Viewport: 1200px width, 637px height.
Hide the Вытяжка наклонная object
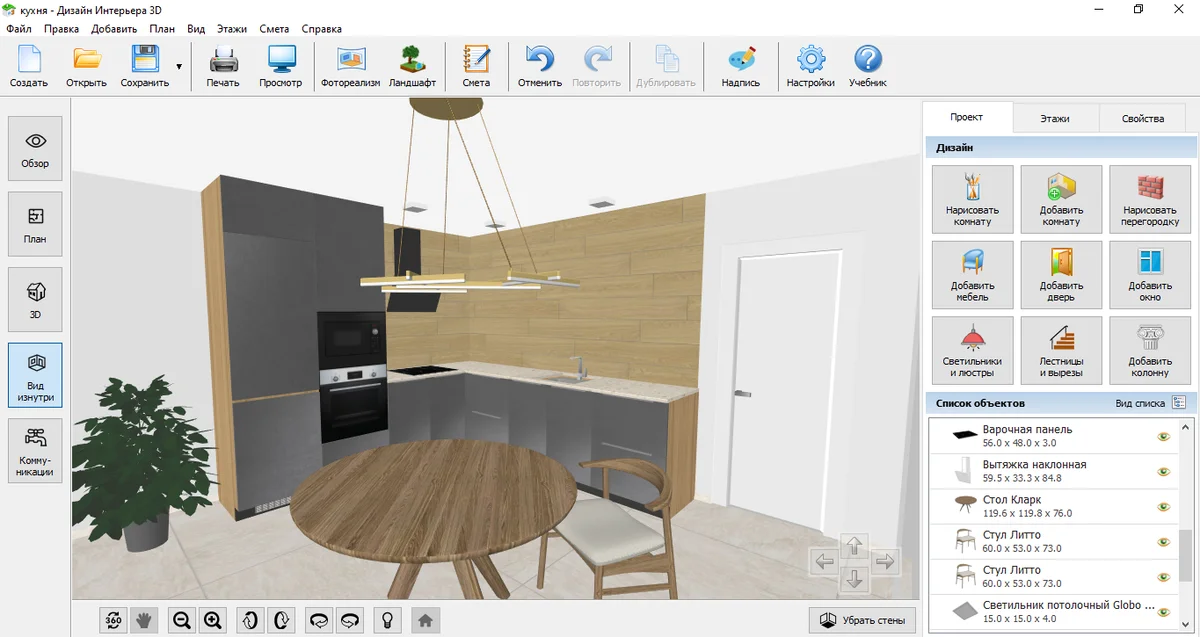point(1163,472)
